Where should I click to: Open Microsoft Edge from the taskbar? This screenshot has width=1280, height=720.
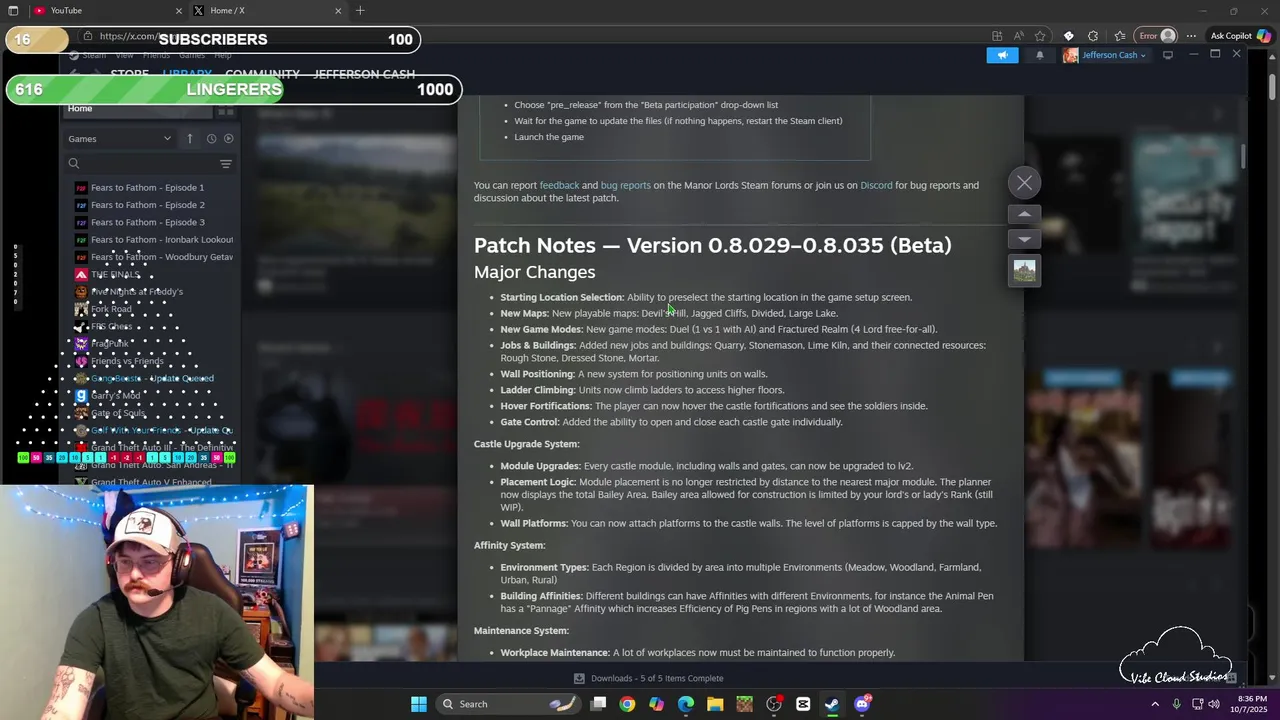click(x=686, y=704)
